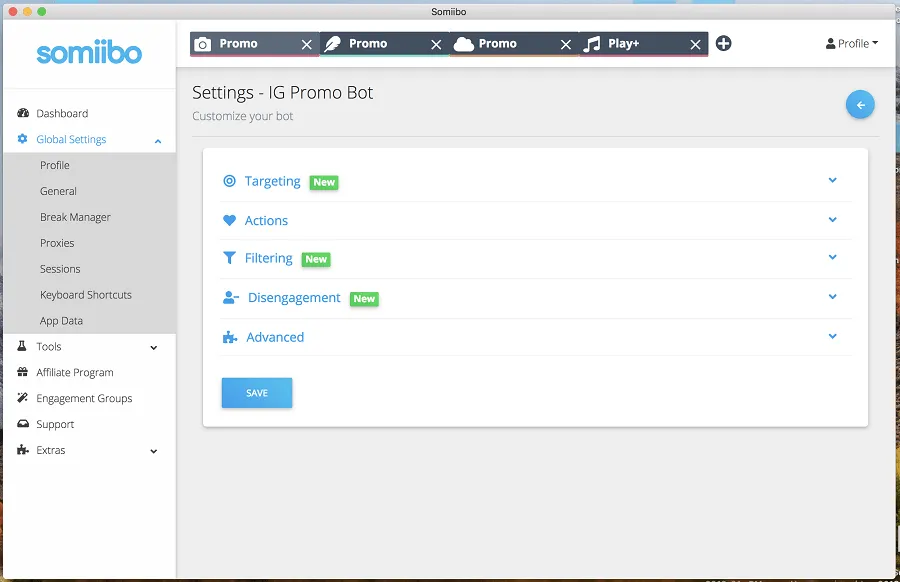
Task: Select the SoundCloud cloud icon on third Promo tab
Action: point(462,43)
